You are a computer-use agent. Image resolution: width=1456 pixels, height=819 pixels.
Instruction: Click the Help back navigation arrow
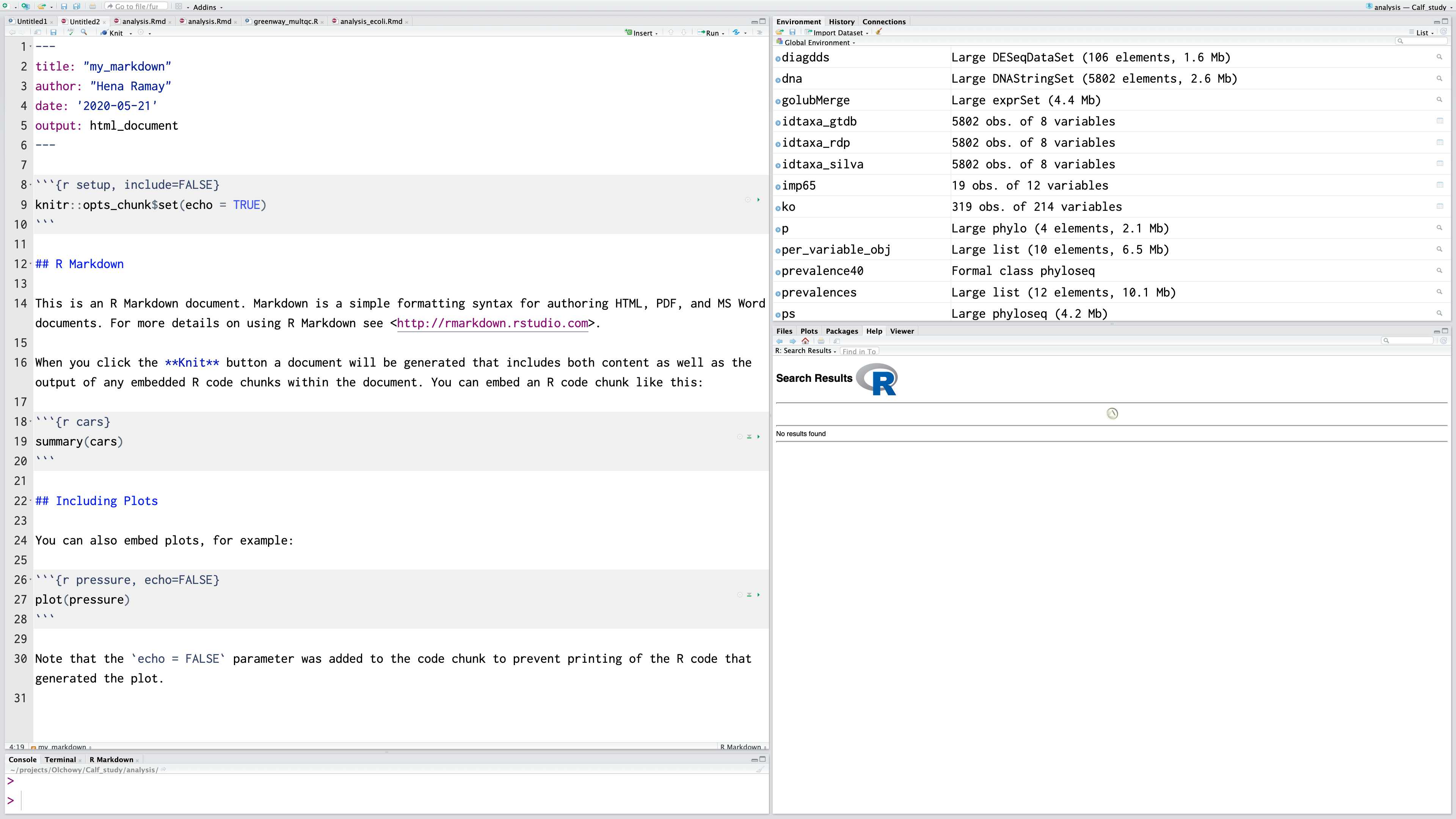(x=780, y=341)
